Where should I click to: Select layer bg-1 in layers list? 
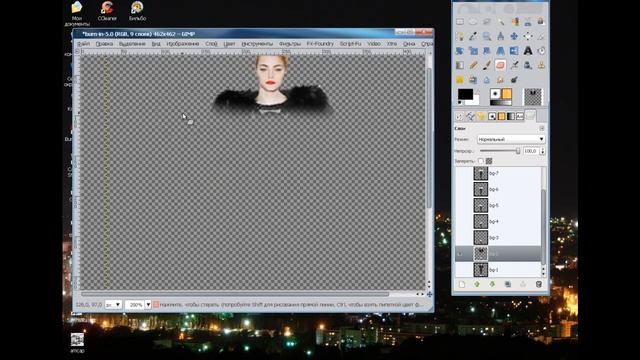click(498, 270)
